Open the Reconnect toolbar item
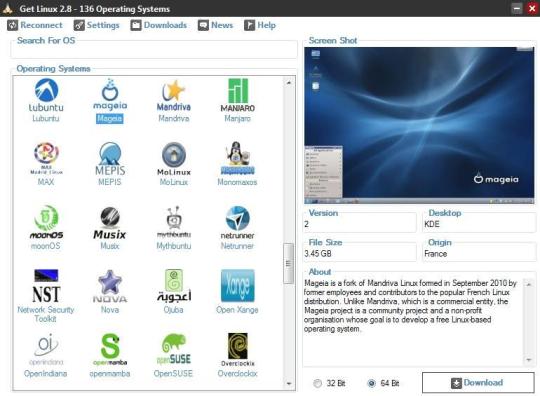Viewport: 540px width, 396px height. (x=35, y=25)
